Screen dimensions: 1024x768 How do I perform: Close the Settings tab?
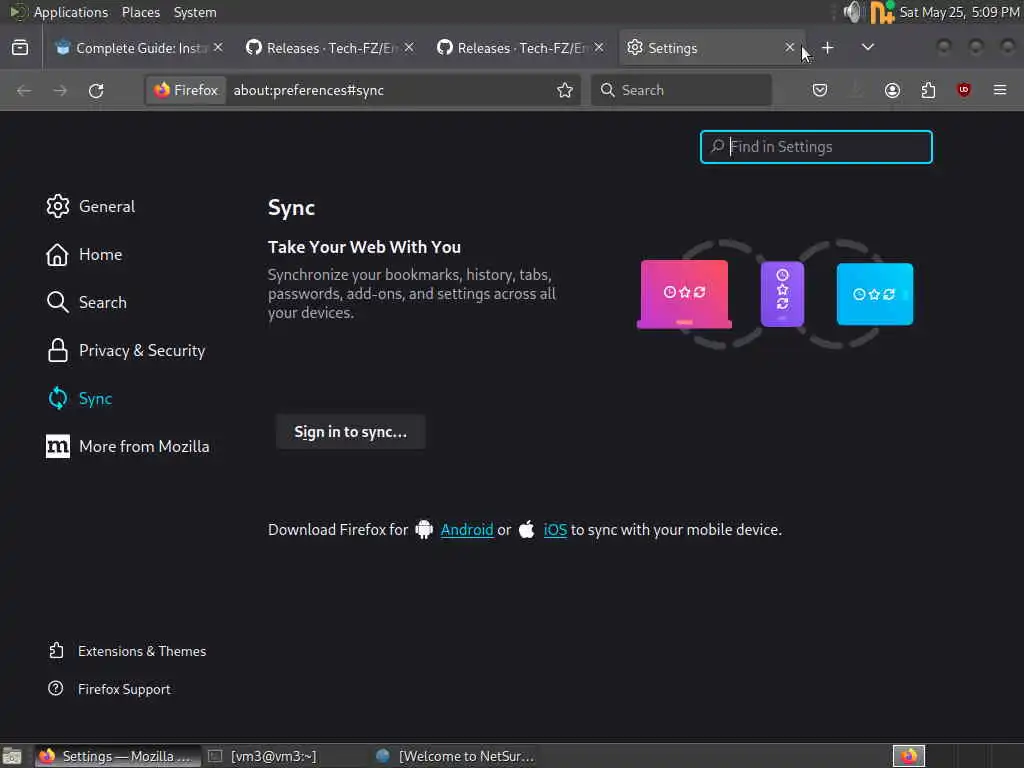pyautogui.click(x=790, y=48)
